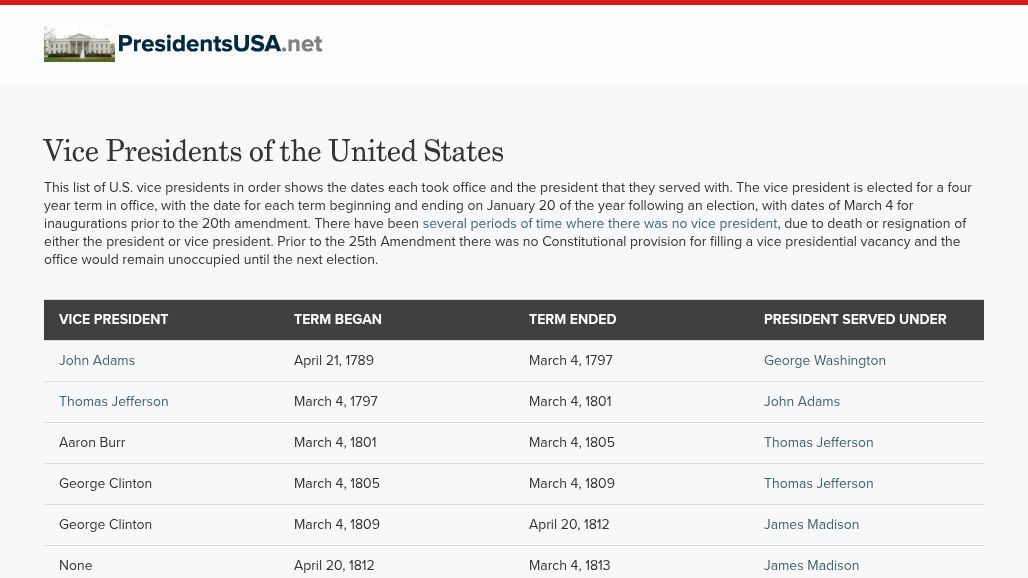Open Thomas Jefferson president link for 1805 term
The height and width of the screenshot is (578, 1028).
coord(818,484)
